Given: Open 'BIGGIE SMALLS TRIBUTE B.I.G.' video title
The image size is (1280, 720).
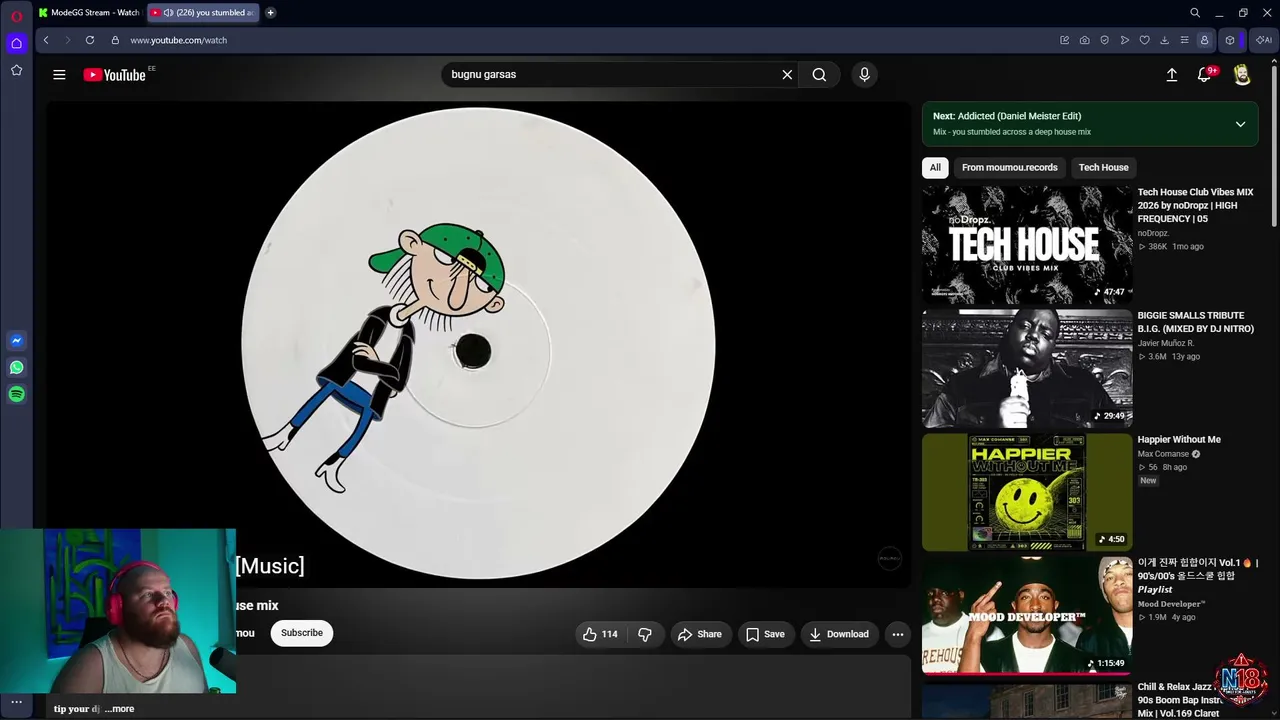Looking at the screenshot, I should pos(1195,322).
